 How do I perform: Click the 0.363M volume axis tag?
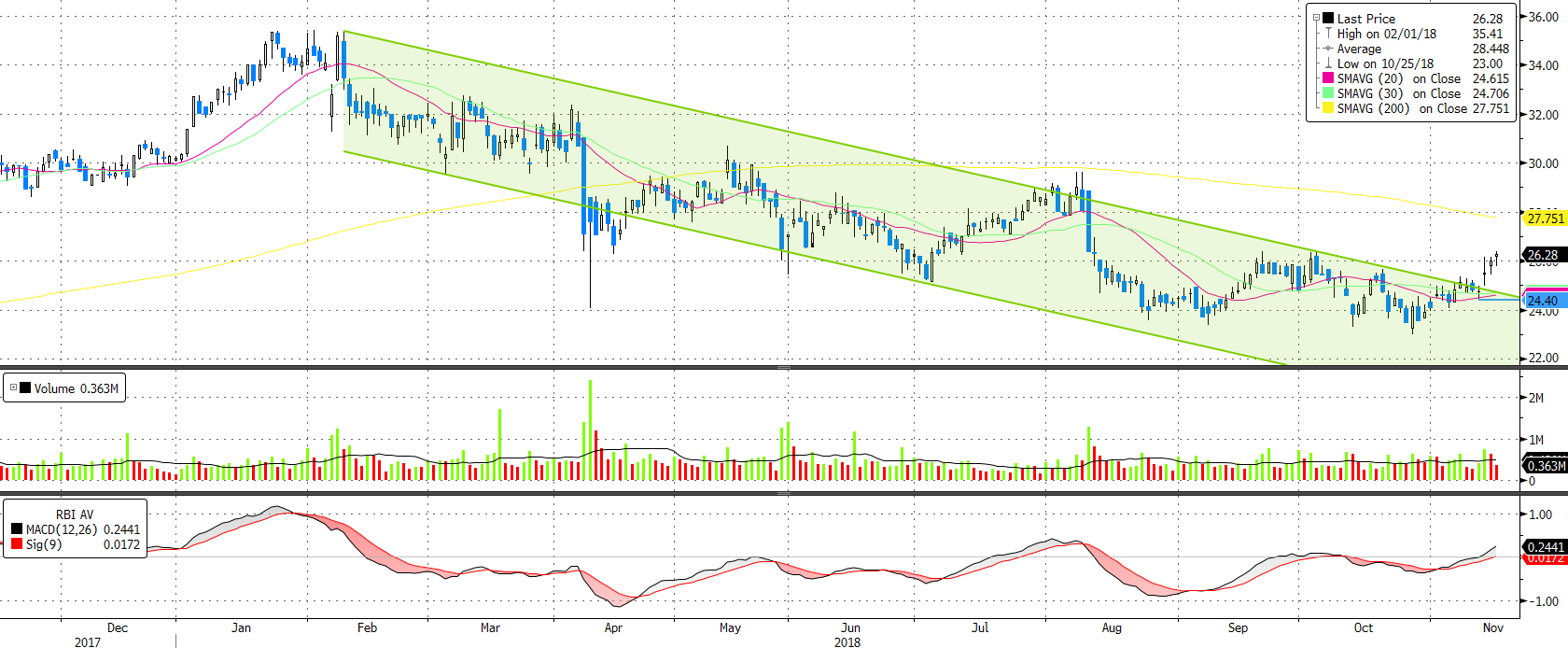[1546, 465]
